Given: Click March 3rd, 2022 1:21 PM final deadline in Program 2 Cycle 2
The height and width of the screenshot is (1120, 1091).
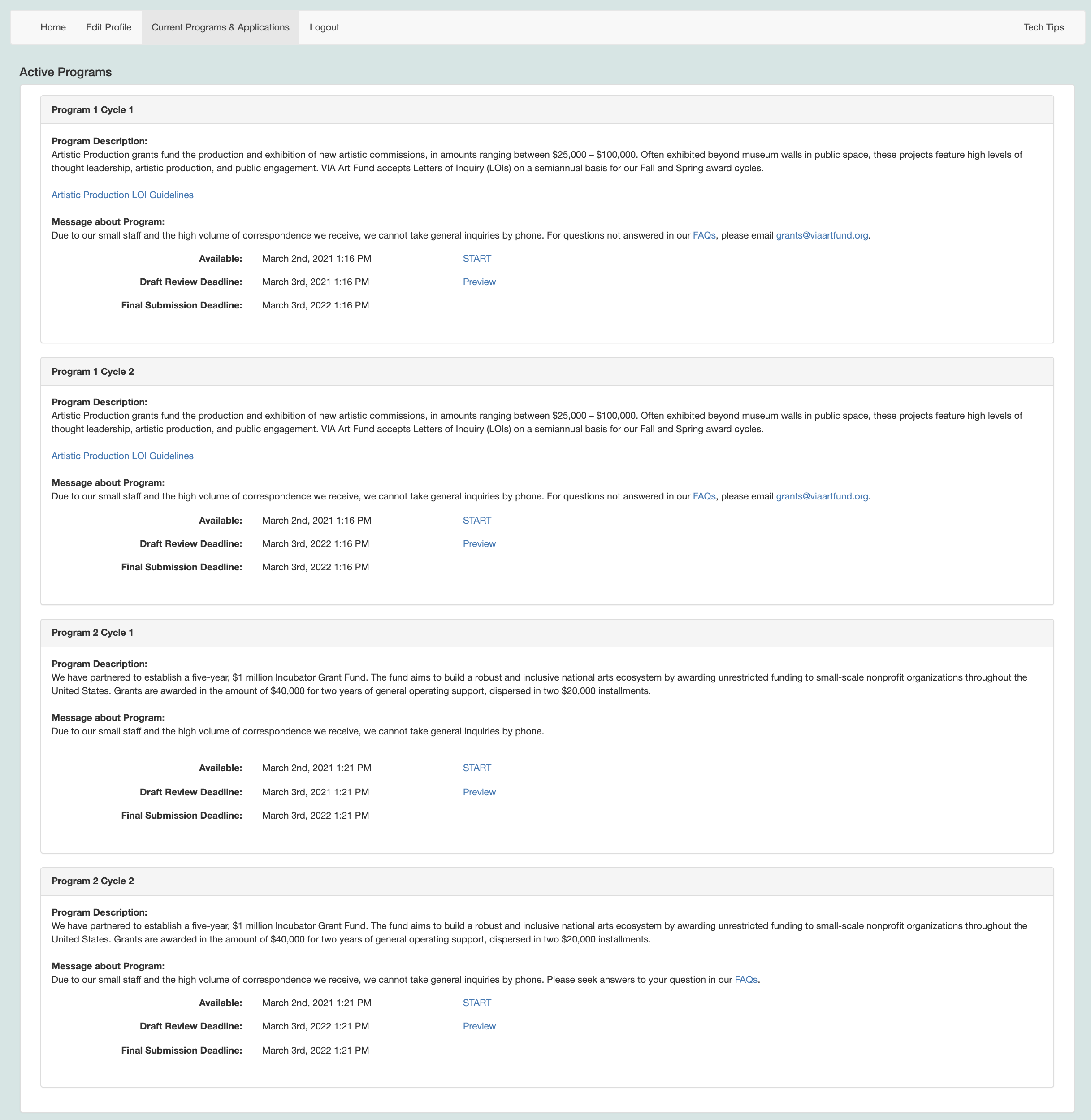Looking at the screenshot, I should coord(316,1051).
